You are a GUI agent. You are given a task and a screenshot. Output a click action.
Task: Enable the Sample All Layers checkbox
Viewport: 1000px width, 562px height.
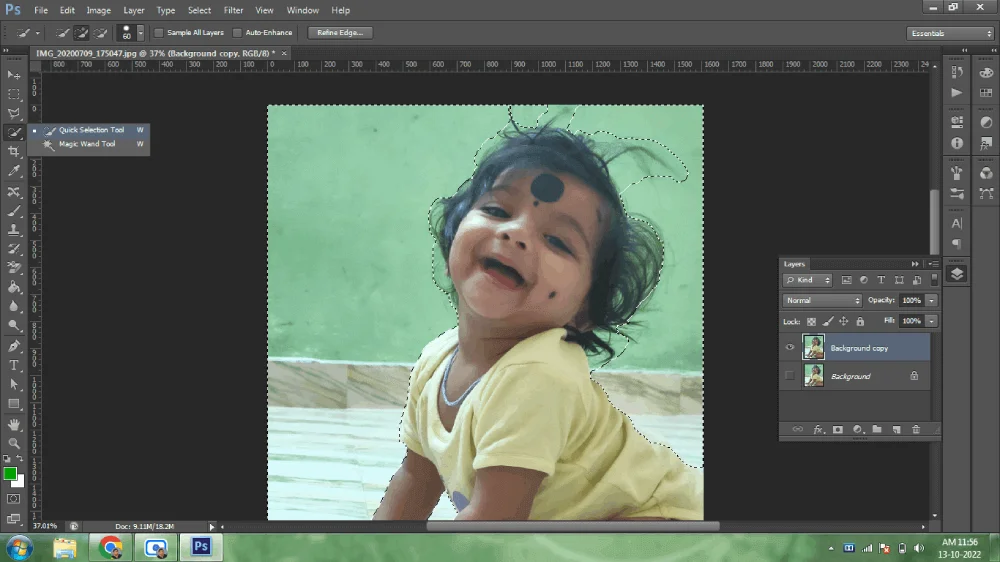click(159, 33)
